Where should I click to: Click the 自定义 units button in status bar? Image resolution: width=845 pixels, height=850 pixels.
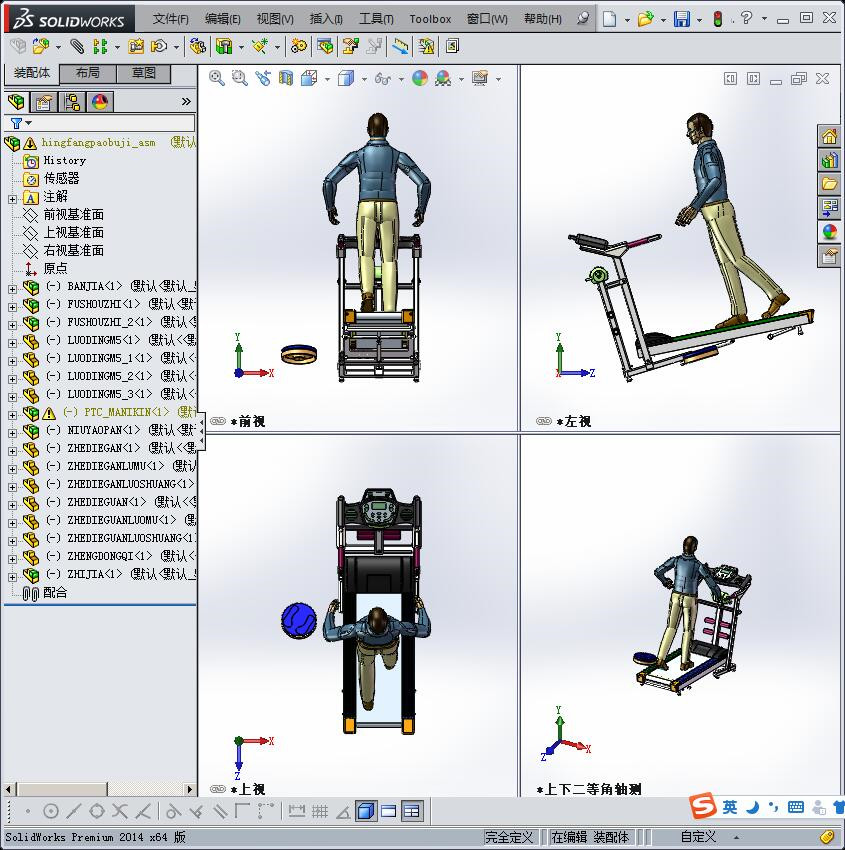coord(698,836)
